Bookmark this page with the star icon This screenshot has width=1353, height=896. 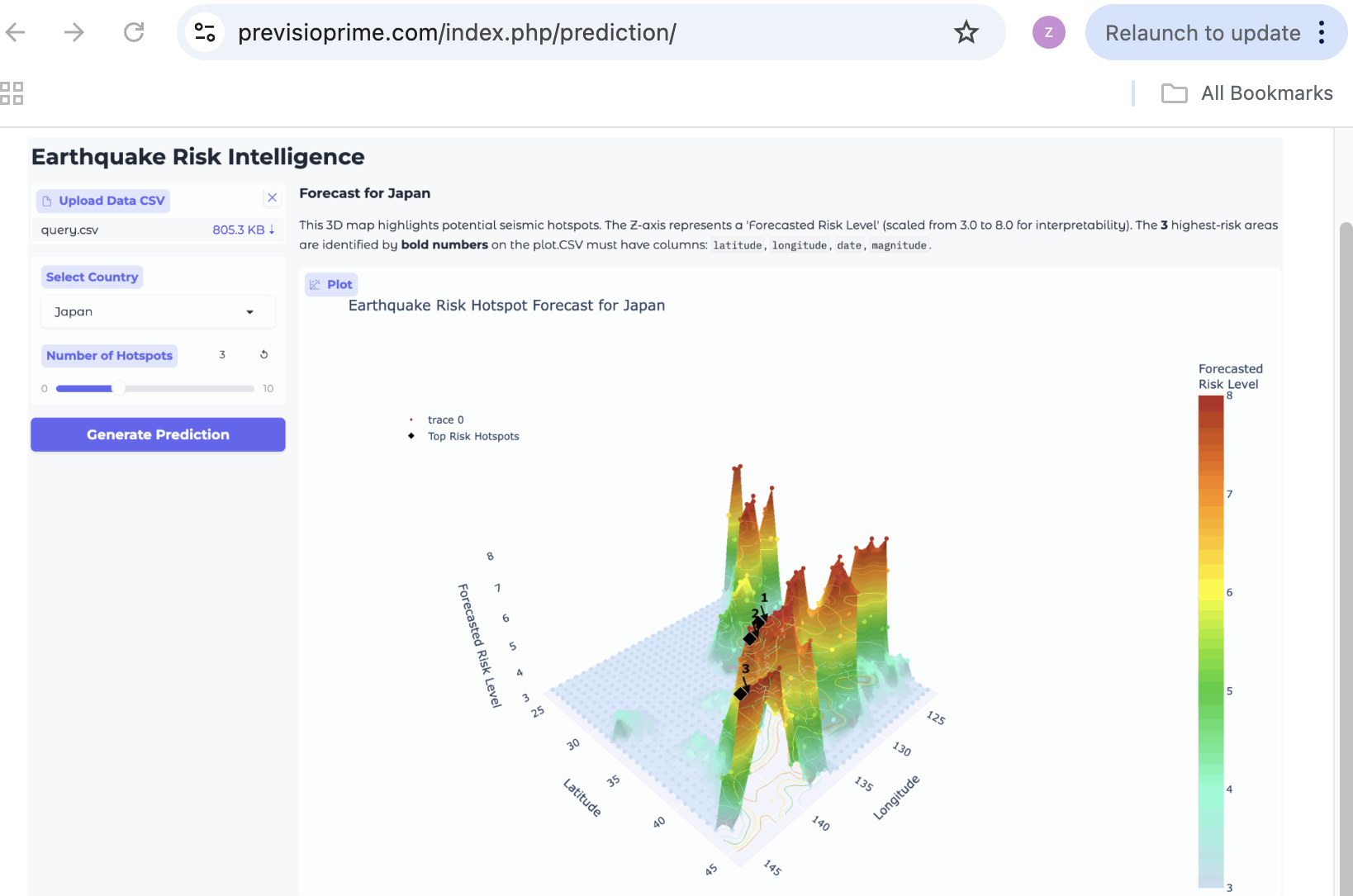point(966,32)
